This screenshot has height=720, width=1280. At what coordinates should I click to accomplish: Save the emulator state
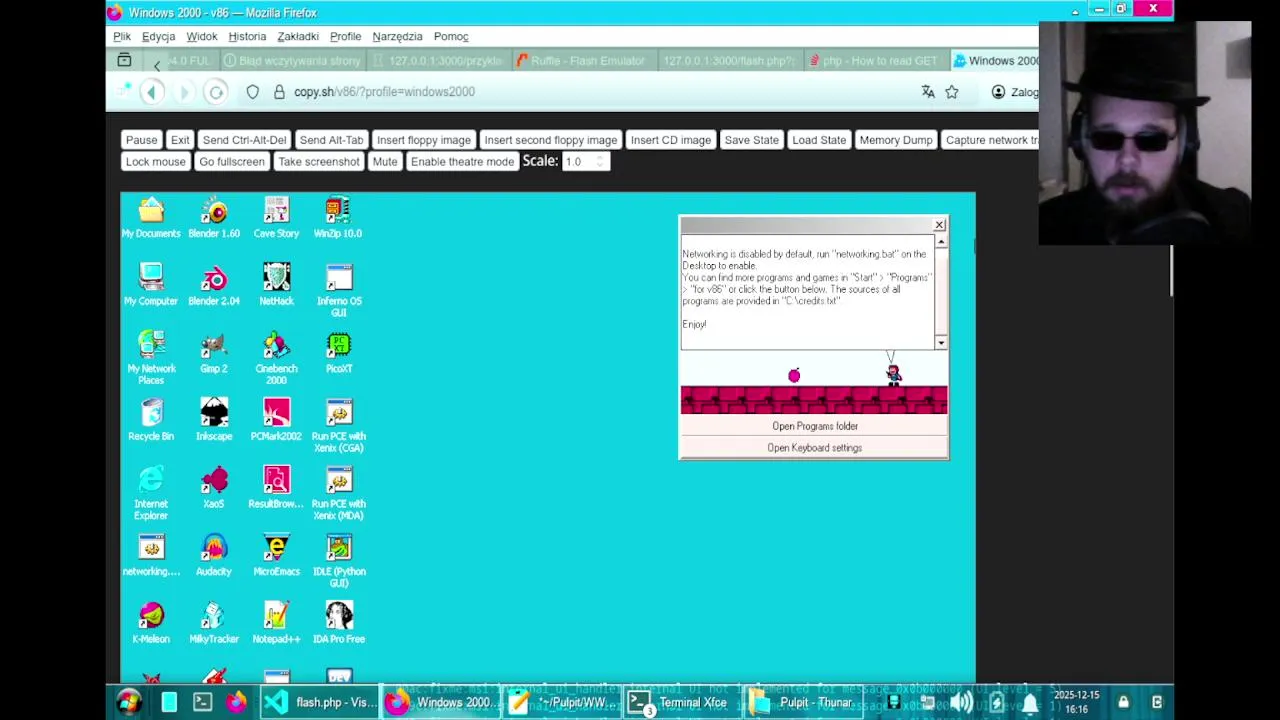coord(751,140)
